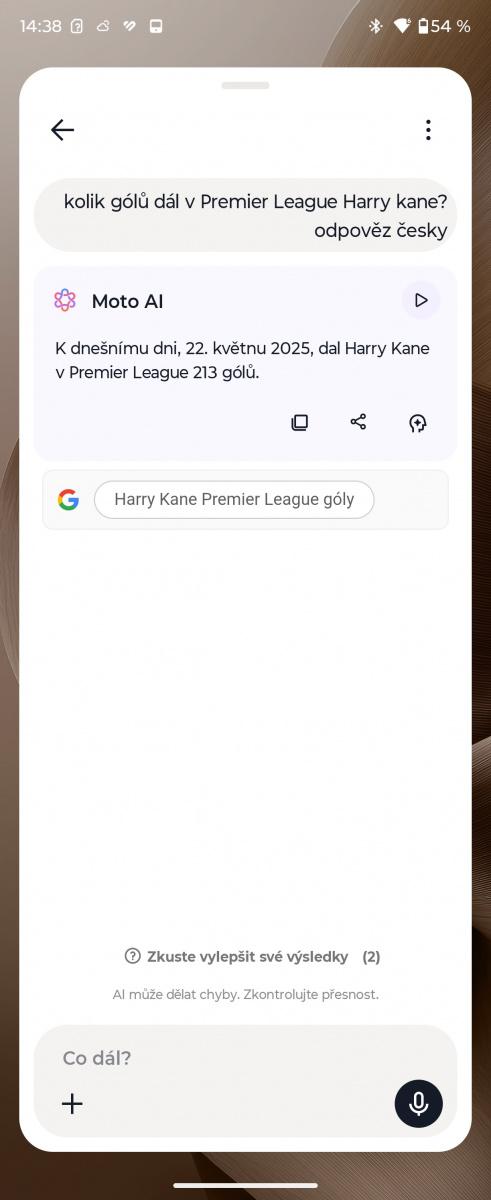Select the user question bubble text

coord(255,216)
